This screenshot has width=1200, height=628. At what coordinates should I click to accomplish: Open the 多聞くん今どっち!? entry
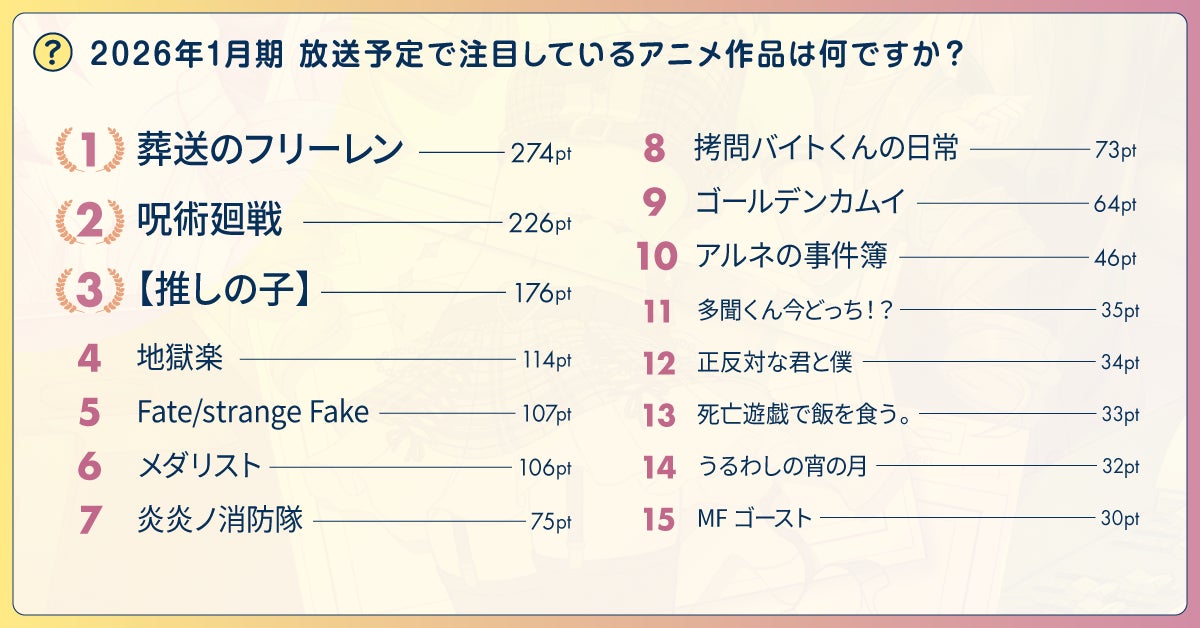coord(795,310)
